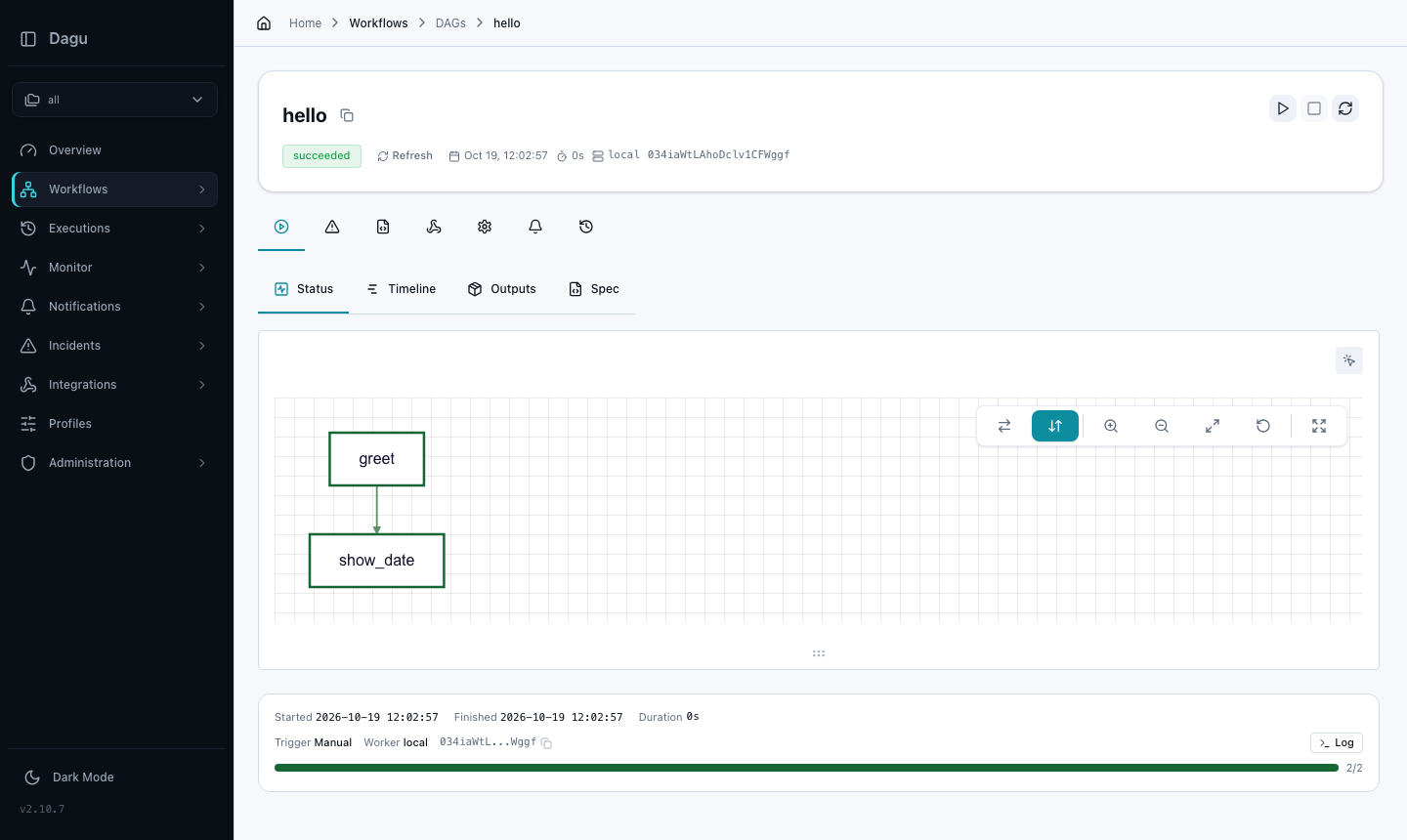Viewport: 1407px width, 840px height.
Task: Open Executions in sidebar
Action: coord(114,229)
